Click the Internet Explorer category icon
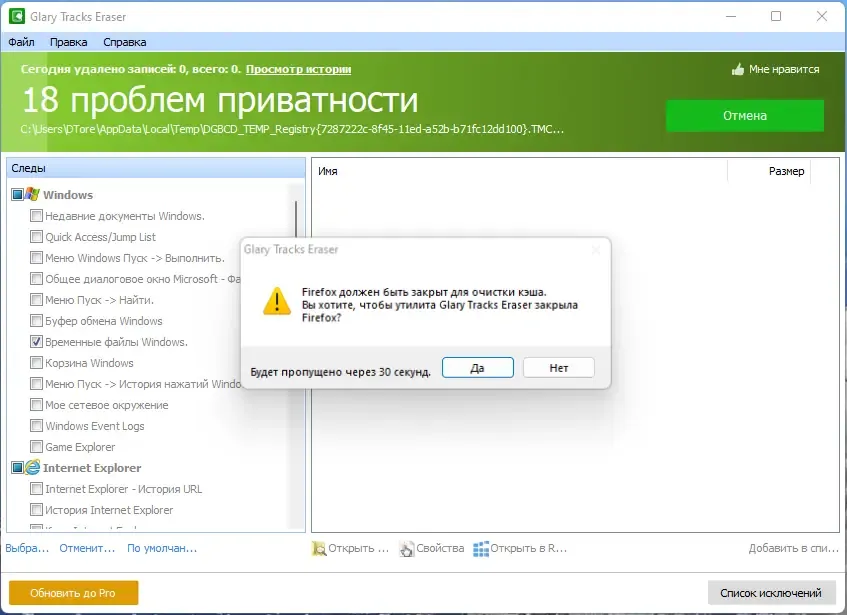This screenshot has height=615, width=847. [x=32, y=468]
